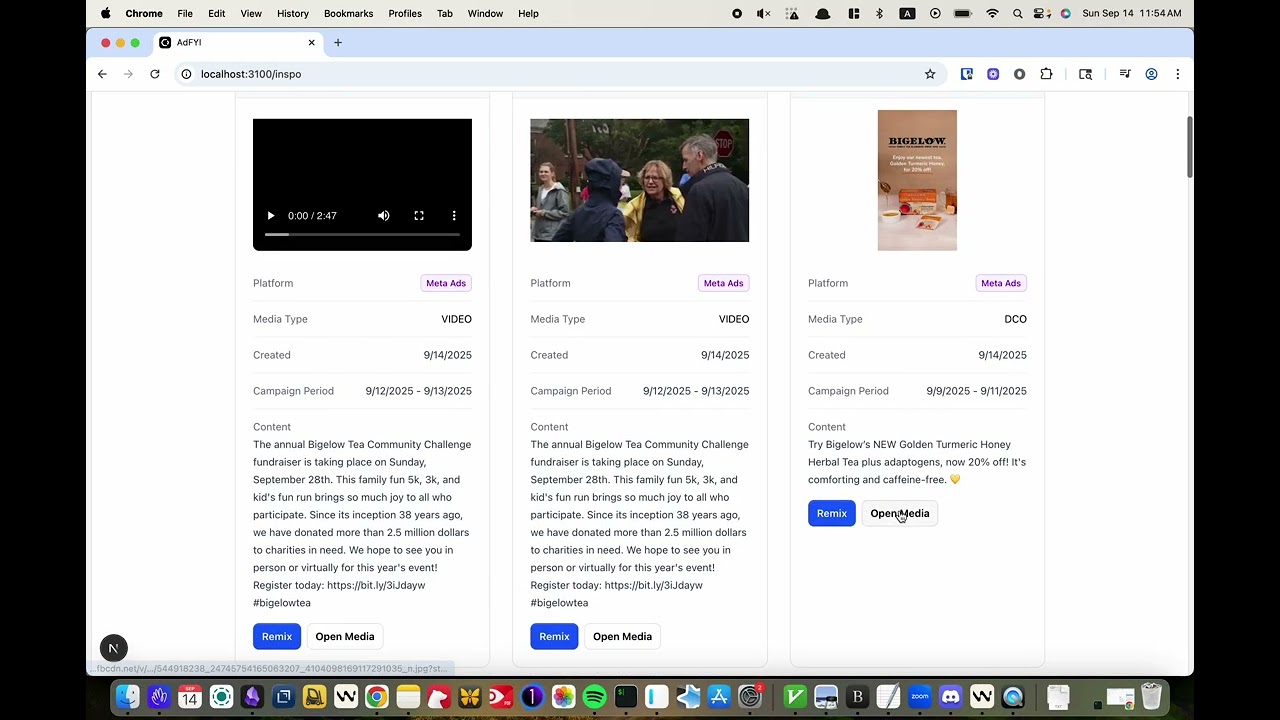Open the Bluetooth status menu
Viewport: 1280px width, 720px height.
880,13
